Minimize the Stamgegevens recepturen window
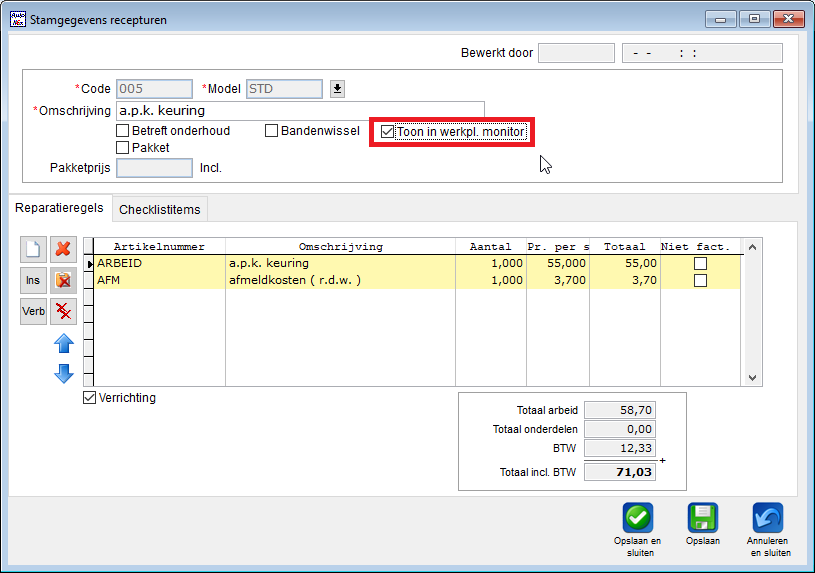Image resolution: width=815 pixels, height=573 pixels. (720, 19)
